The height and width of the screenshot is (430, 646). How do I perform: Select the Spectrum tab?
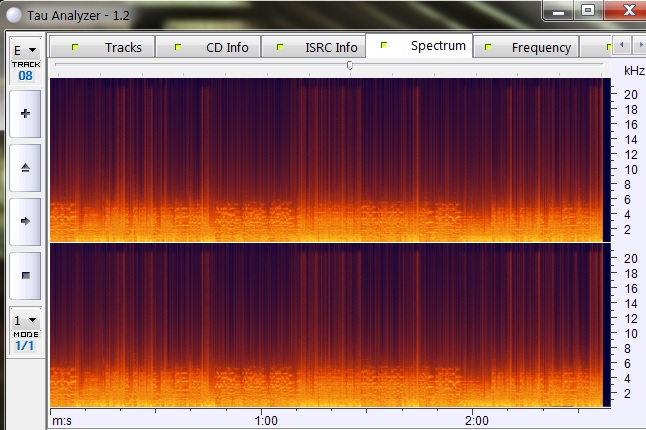425,46
